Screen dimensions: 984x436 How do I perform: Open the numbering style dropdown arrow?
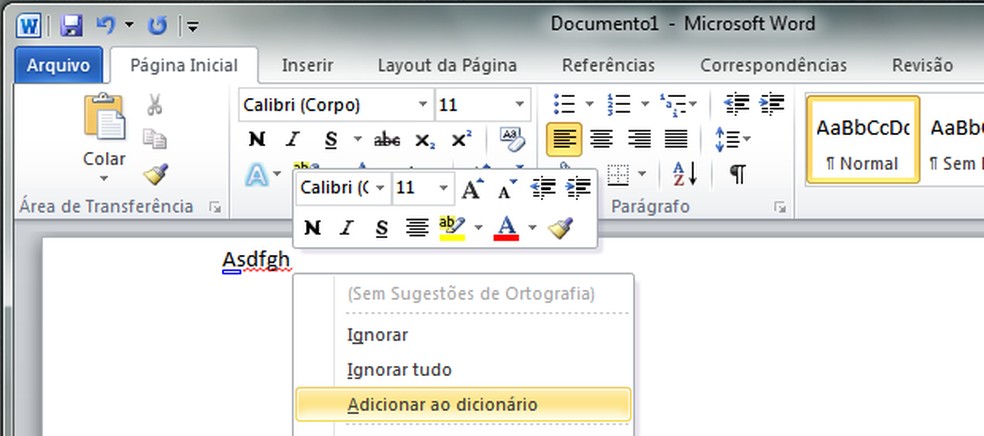(x=644, y=104)
